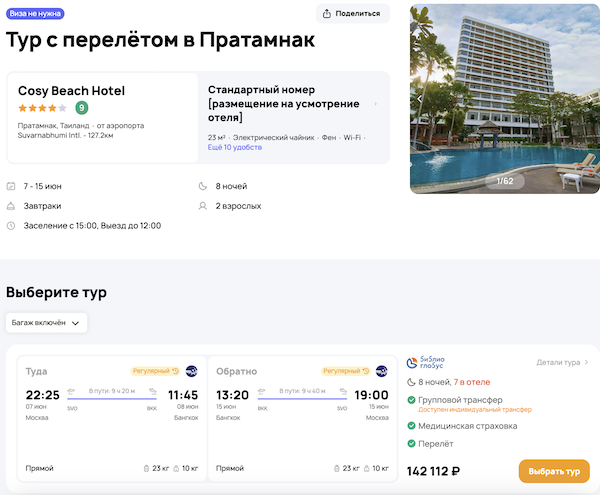Click the meals icon beside Завтраки
This screenshot has width=600, height=495.
coord(11,206)
